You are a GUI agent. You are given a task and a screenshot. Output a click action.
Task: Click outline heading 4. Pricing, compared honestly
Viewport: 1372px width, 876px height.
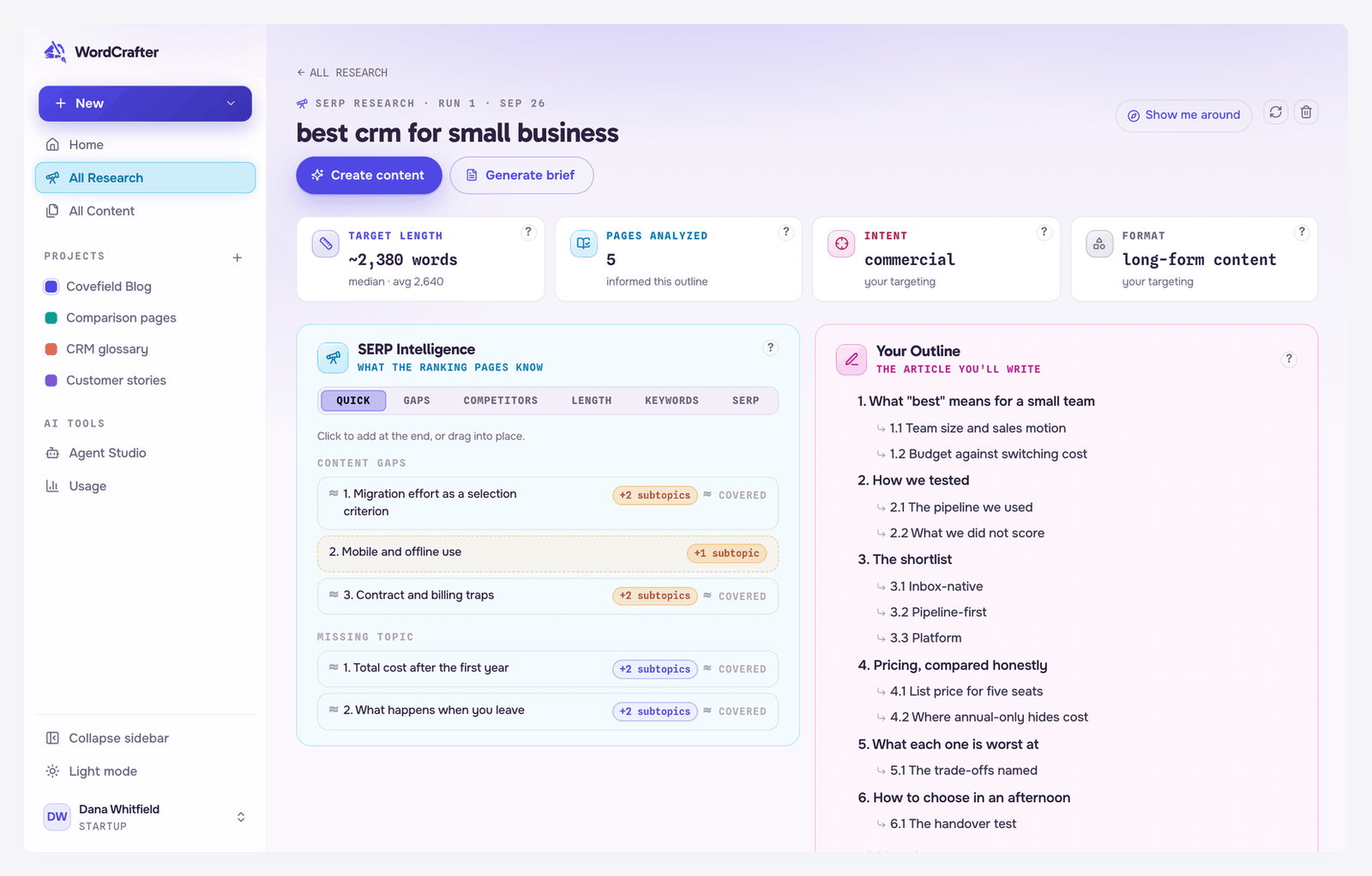(953, 665)
